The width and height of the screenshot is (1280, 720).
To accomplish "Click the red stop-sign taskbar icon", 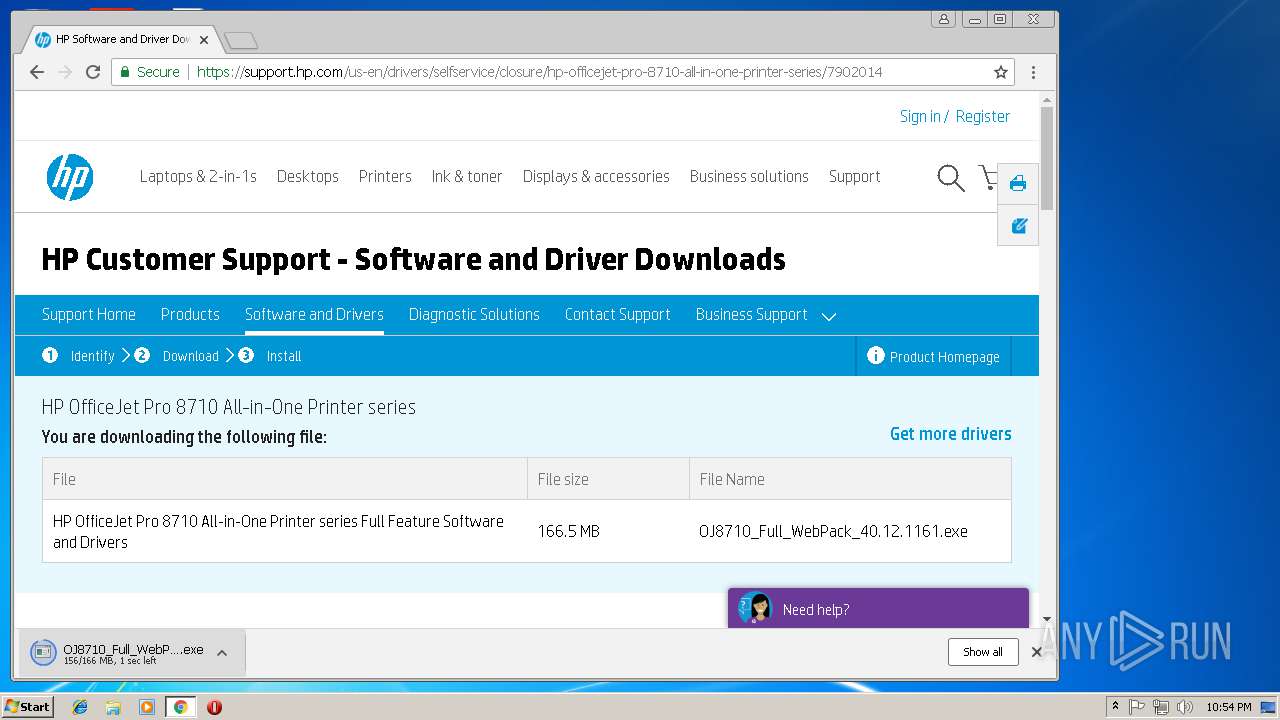I will 214,707.
